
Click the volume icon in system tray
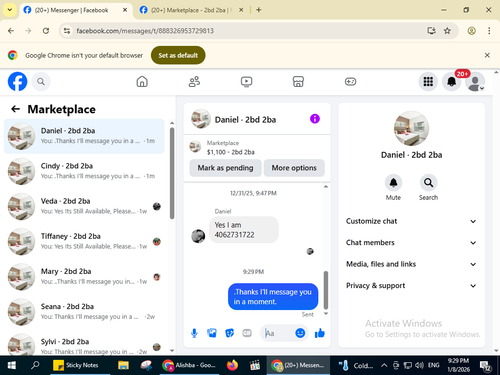(x=419, y=365)
